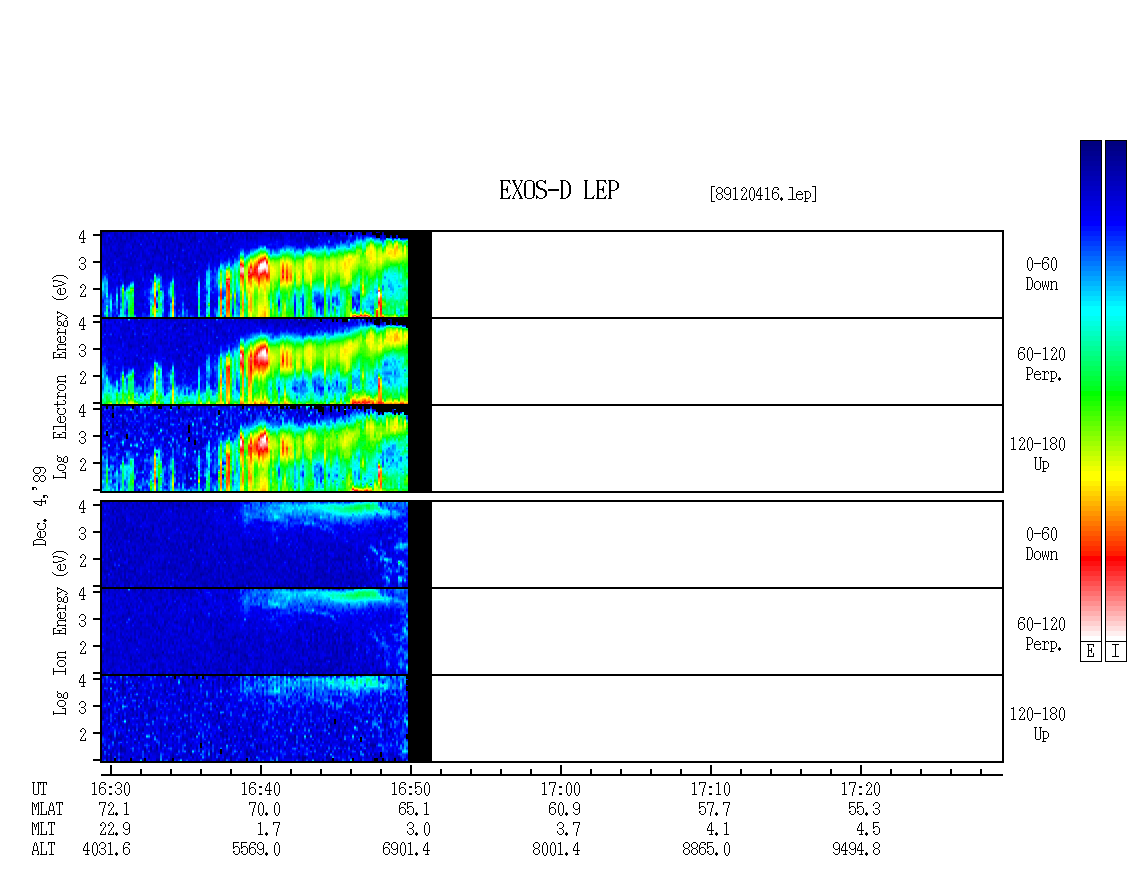Click the ALT value 8865.0
Image resolution: width=1130 pixels, height=875 pixels.
(706, 850)
